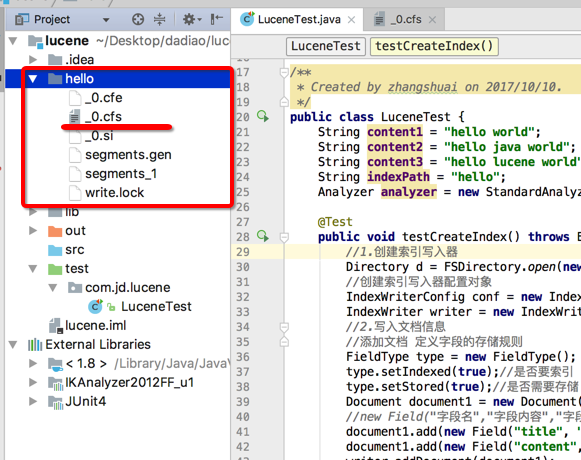Viewport: 581px width, 460px height.
Task: Click testCreateIndex() breadcrumb
Action: click(434, 46)
